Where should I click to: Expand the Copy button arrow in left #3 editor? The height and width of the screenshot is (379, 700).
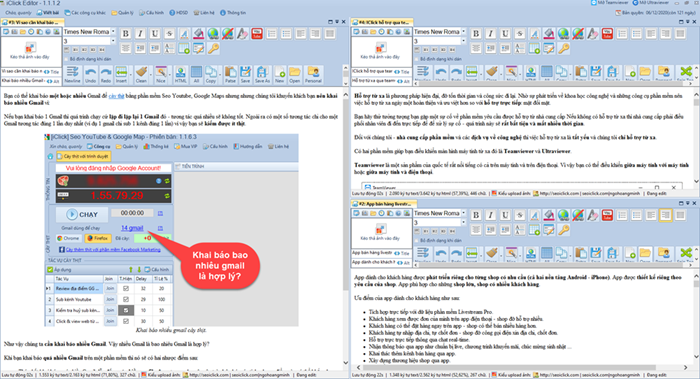tap(221, 74)
